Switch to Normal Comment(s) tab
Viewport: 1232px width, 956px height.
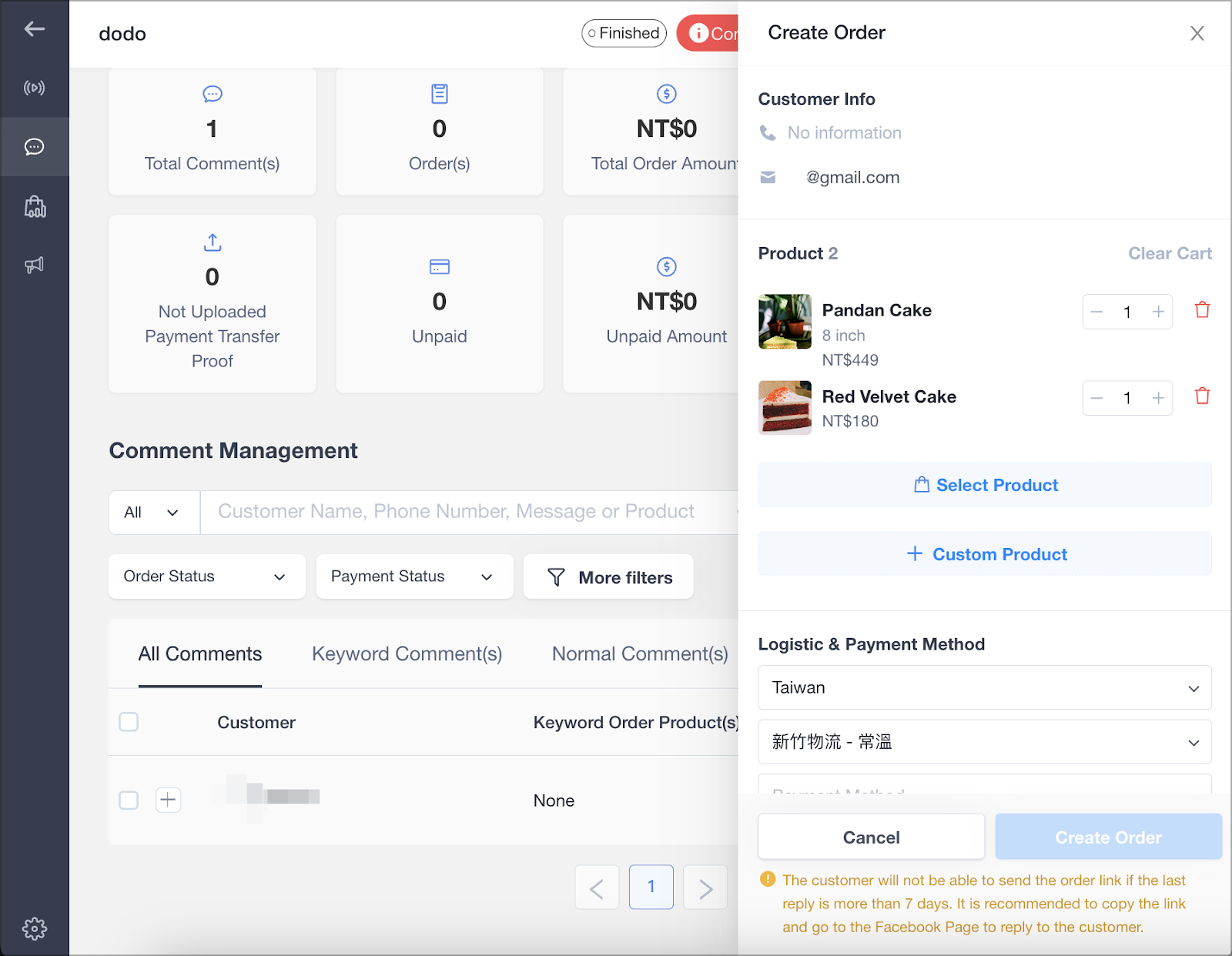(x=639, y=653)
